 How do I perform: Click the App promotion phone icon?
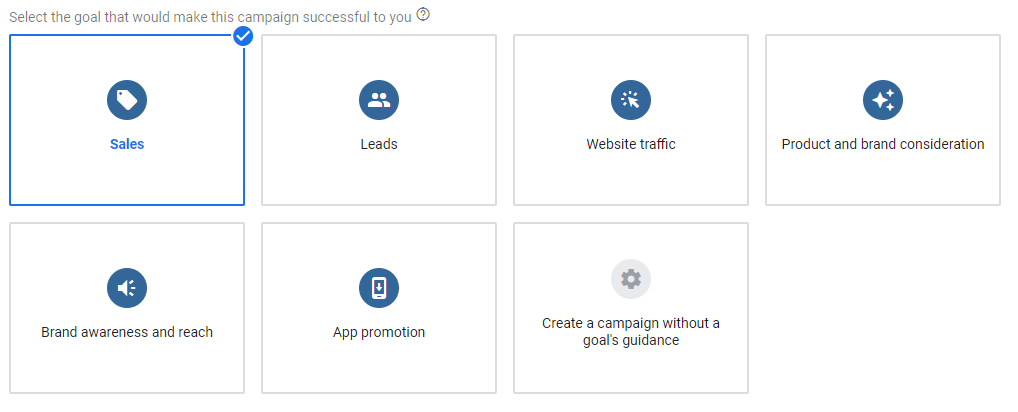click(379, 288)
